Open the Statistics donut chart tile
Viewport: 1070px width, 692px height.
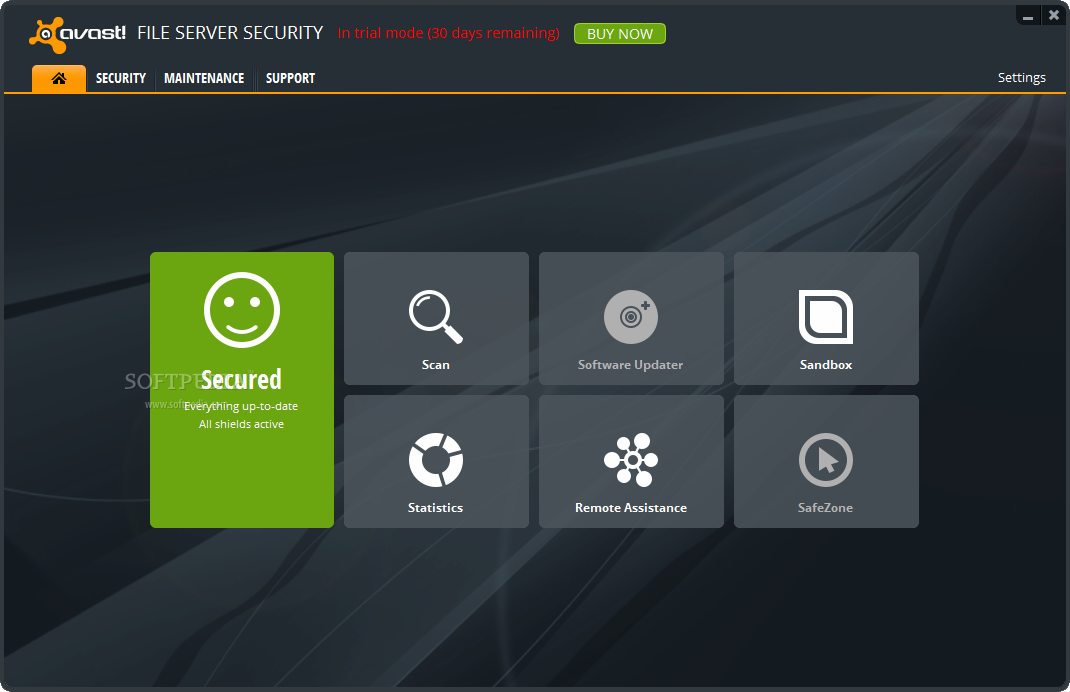[436, 461]
